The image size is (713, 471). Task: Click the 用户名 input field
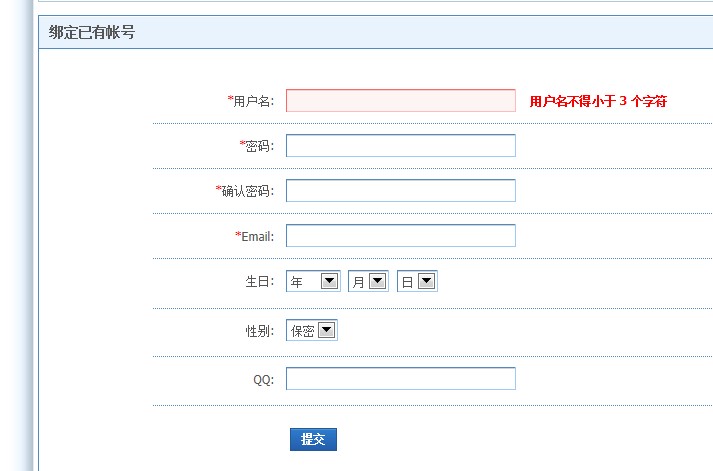(400, 101)
